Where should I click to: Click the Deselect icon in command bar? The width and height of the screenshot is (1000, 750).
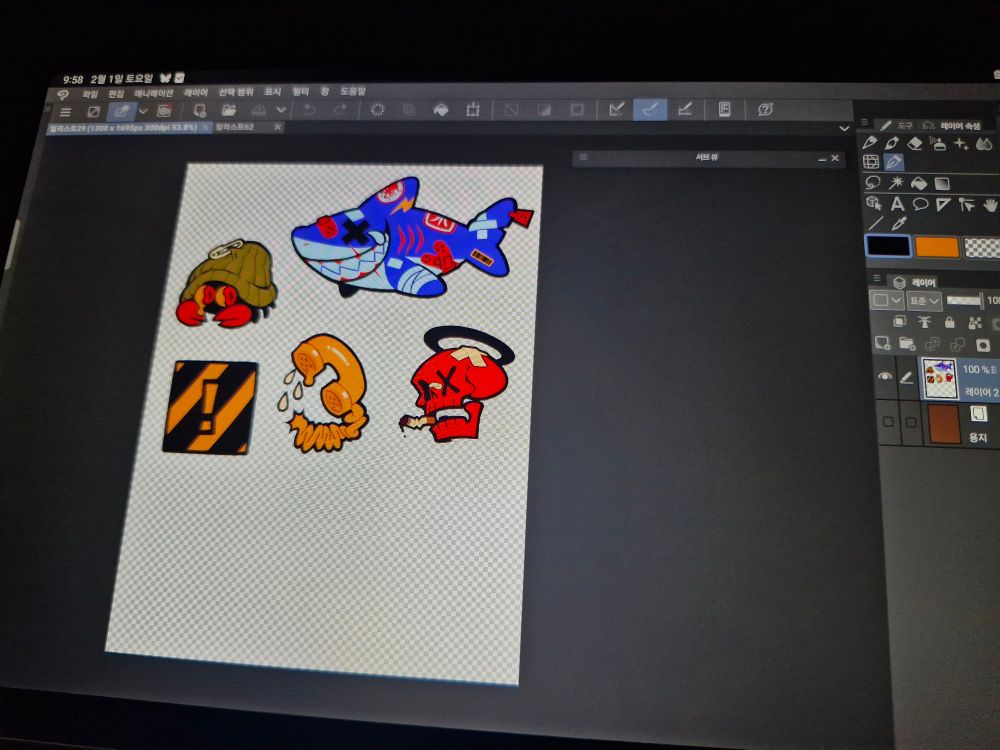click(x=511, y=110)
